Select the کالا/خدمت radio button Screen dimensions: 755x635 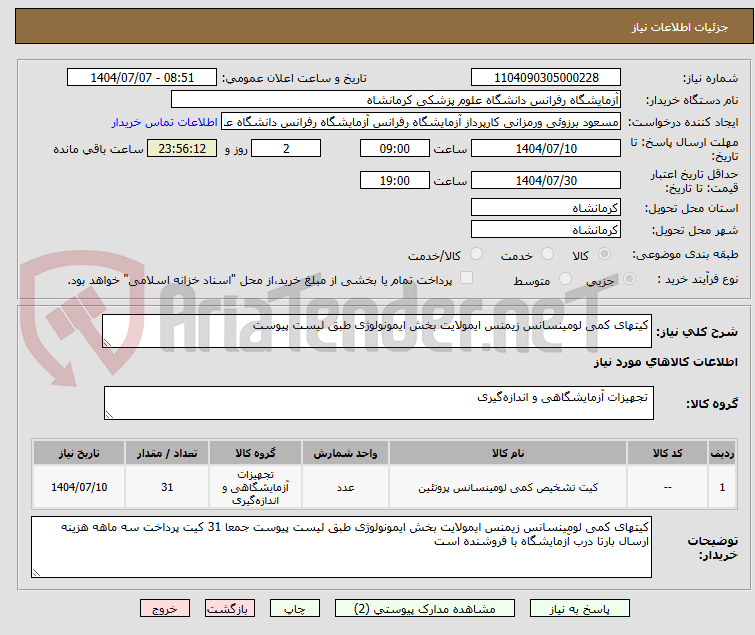(476, 254)
